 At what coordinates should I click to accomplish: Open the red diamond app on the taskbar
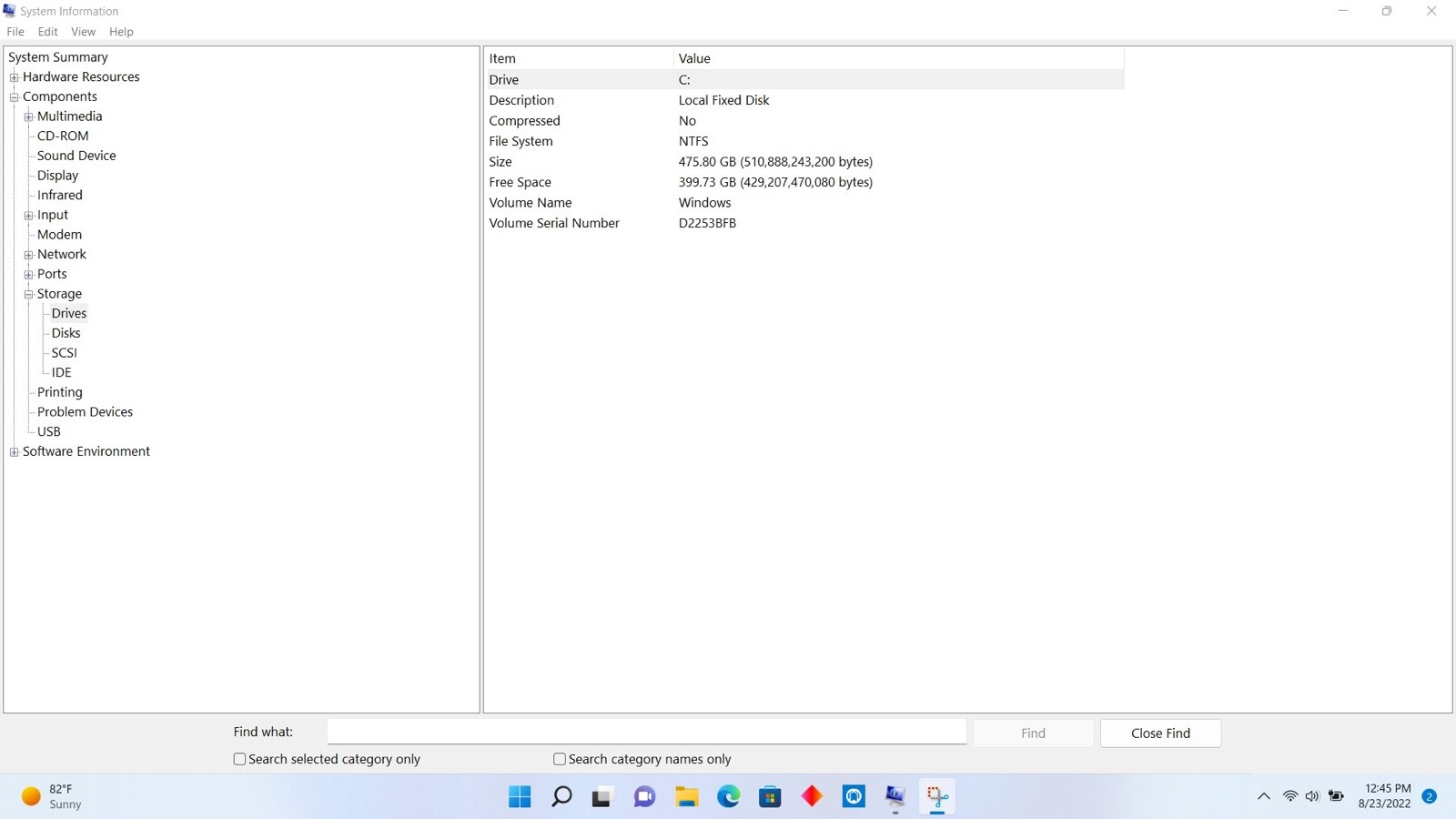point(812,797)
